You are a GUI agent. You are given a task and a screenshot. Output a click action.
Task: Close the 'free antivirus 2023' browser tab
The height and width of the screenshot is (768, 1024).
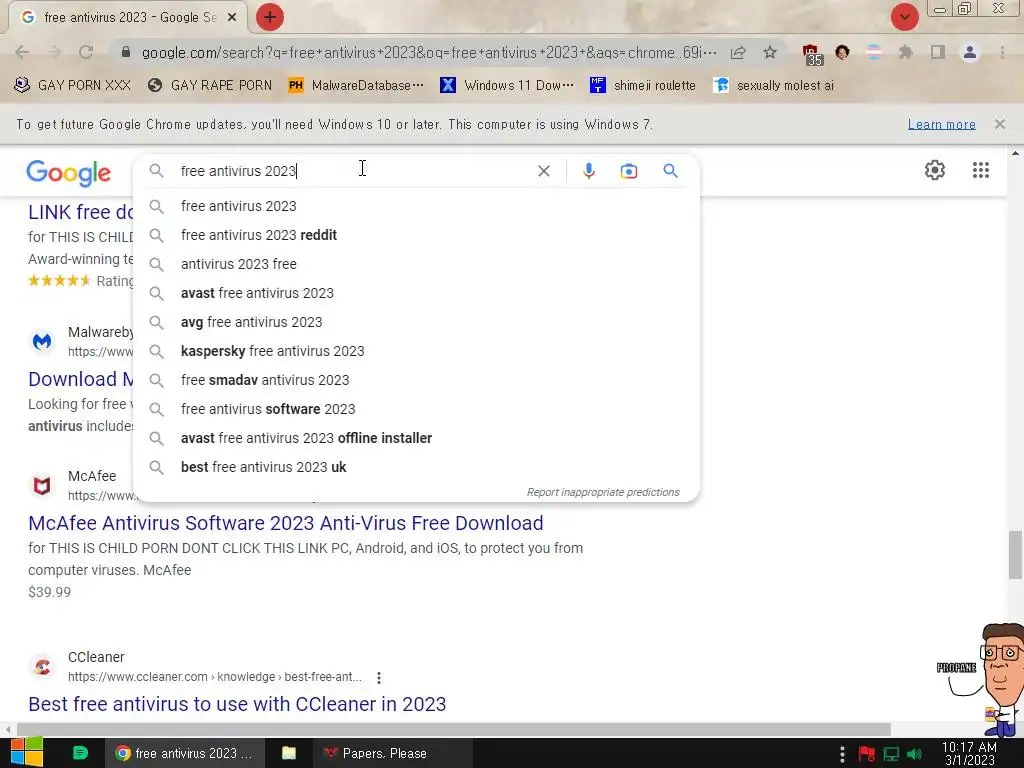tap(232, 18)
